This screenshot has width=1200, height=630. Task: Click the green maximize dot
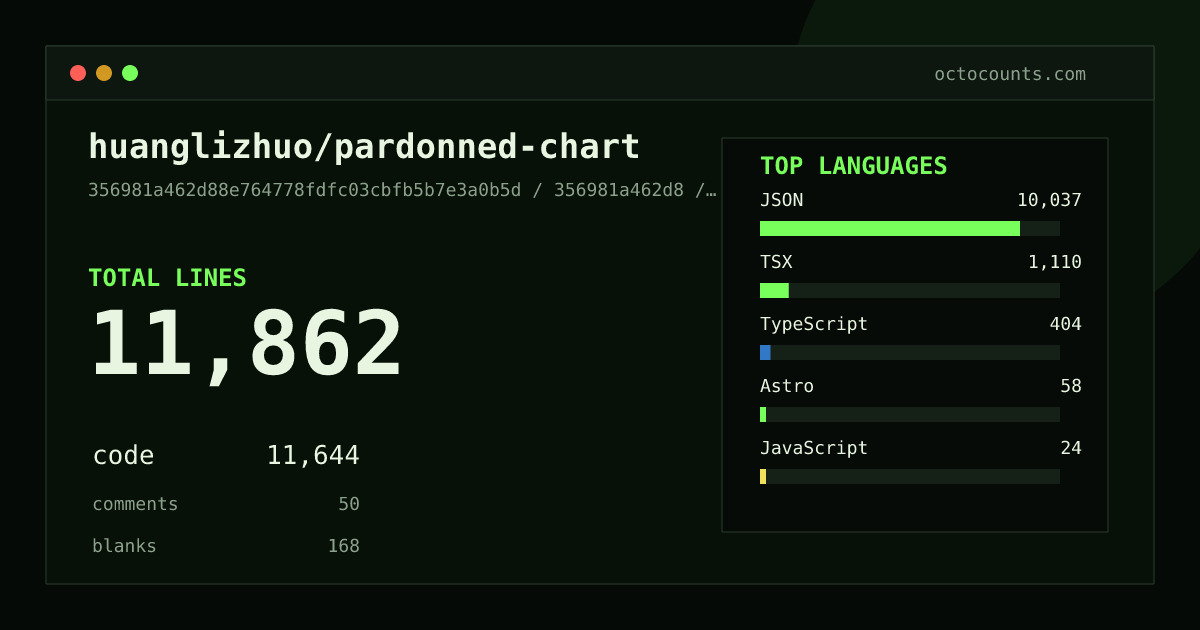(130, 73)
